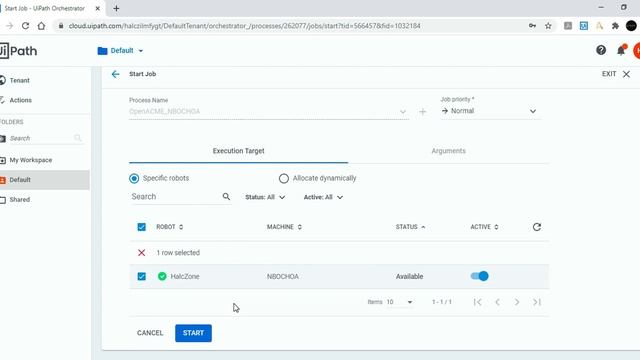Refresh the robots table
The height and width of the screenshot is (360, 640).
[537, 227]
